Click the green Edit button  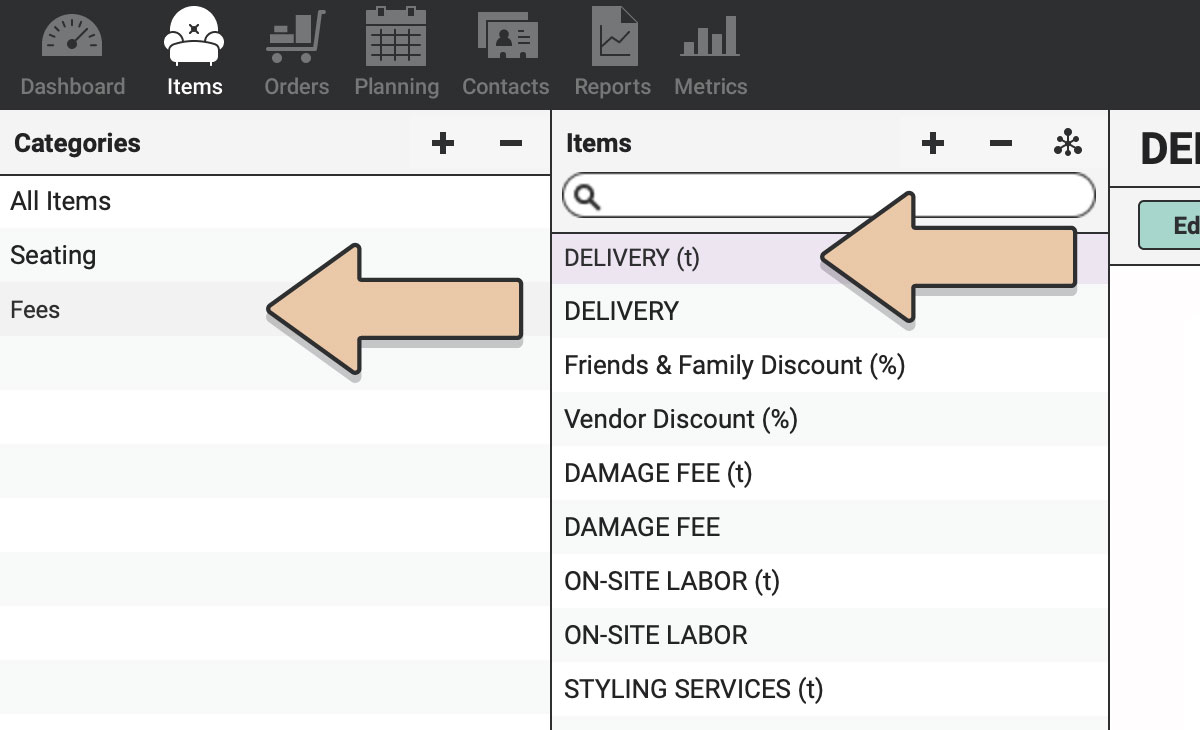coord(1170,225)
